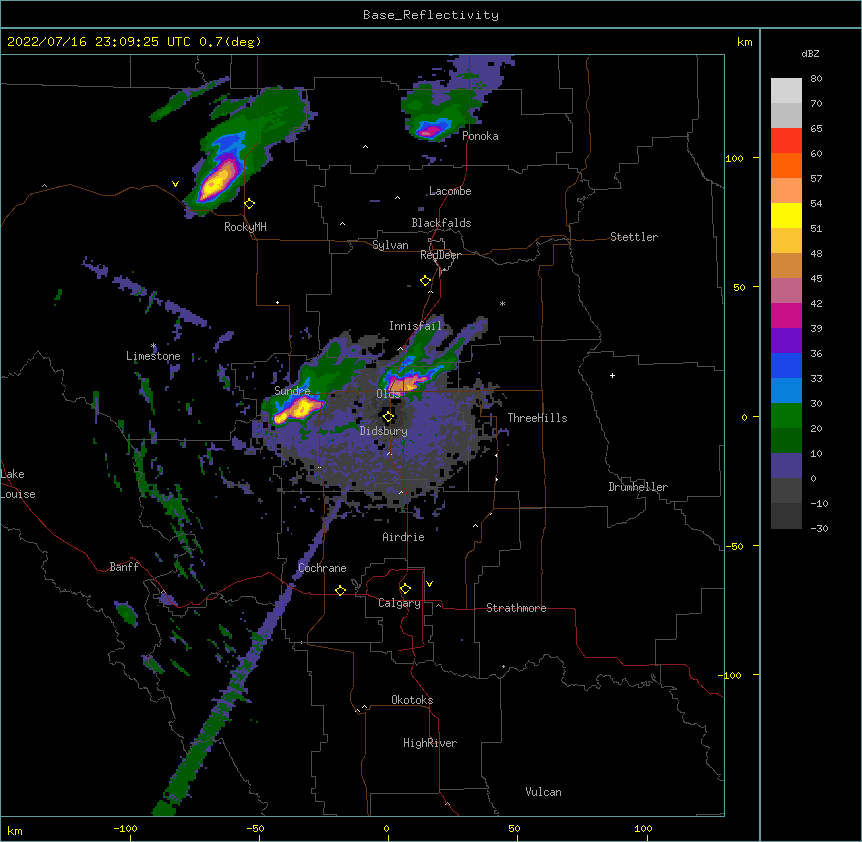Image resolution: width=862 pixels, height=842 pixels.
Task: Click the yellow diamond marker south of RedDeer
Action: point(426,281)
